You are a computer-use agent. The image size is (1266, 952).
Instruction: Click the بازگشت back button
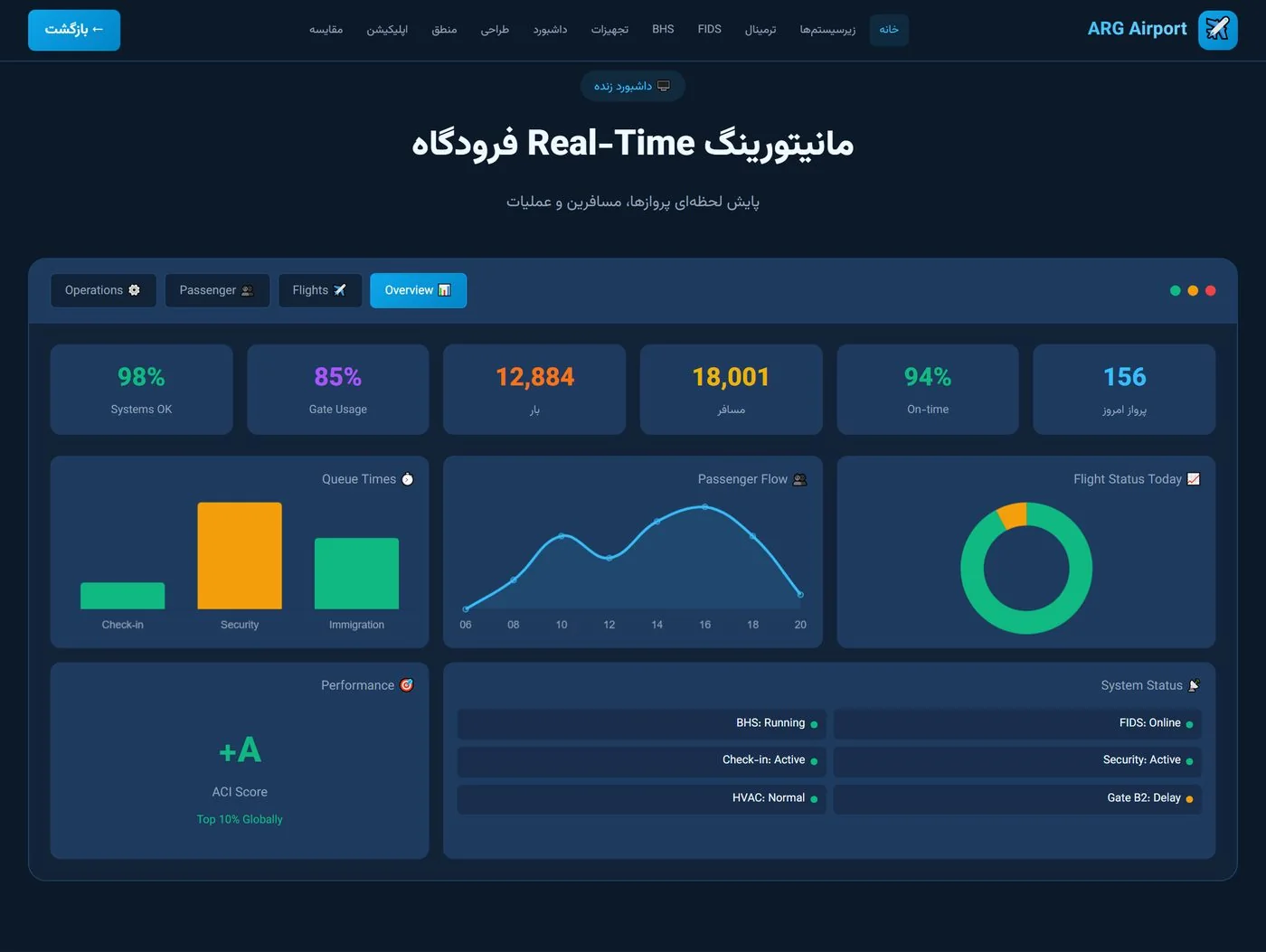[74, 30]
